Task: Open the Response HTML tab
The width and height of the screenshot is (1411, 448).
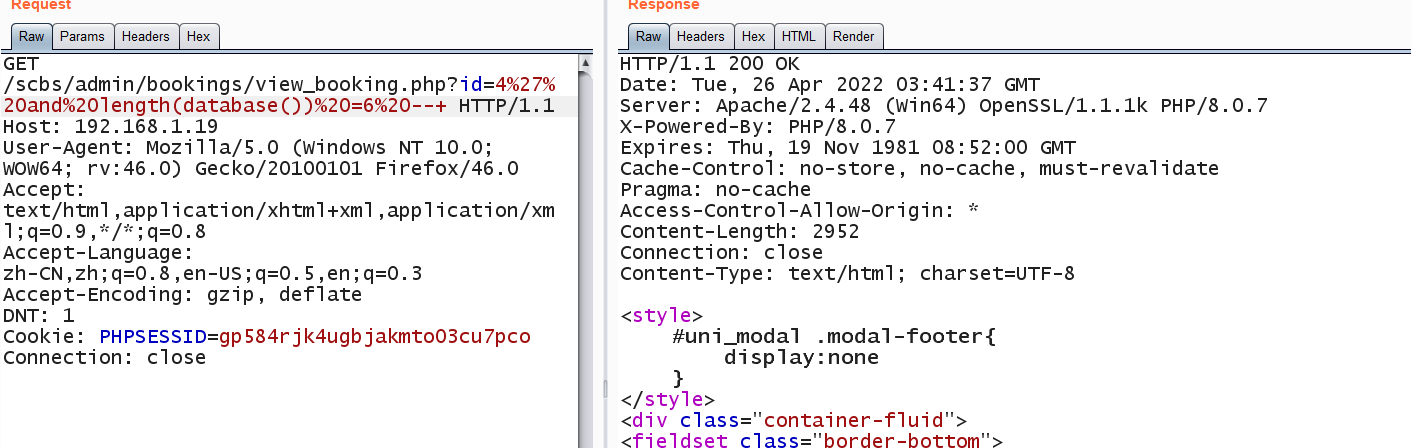Action: pos(799,37)
